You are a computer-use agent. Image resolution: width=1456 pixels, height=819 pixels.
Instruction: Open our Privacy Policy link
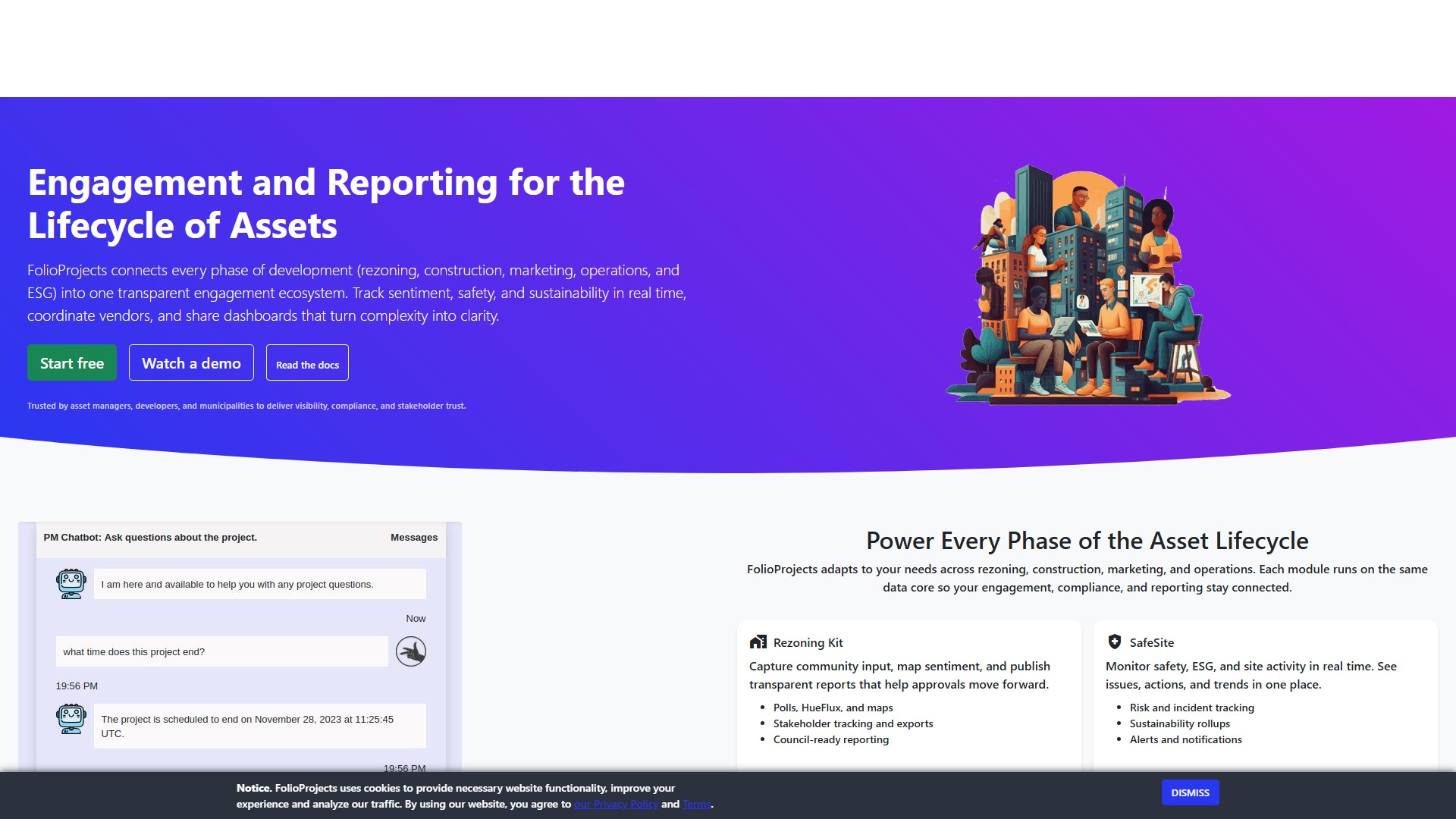coord(617,804)
